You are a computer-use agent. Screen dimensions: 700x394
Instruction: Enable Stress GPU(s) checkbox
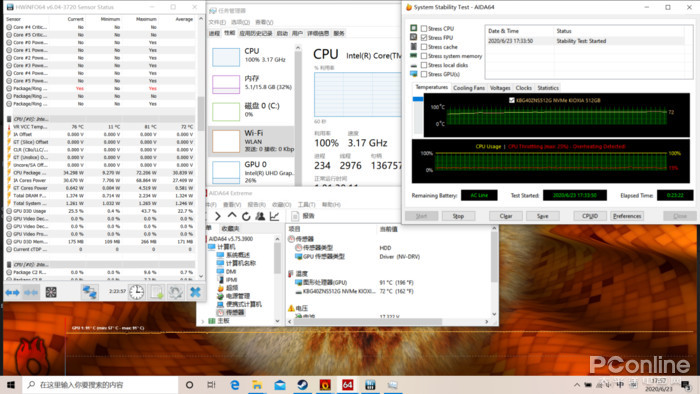click(424, 75)
